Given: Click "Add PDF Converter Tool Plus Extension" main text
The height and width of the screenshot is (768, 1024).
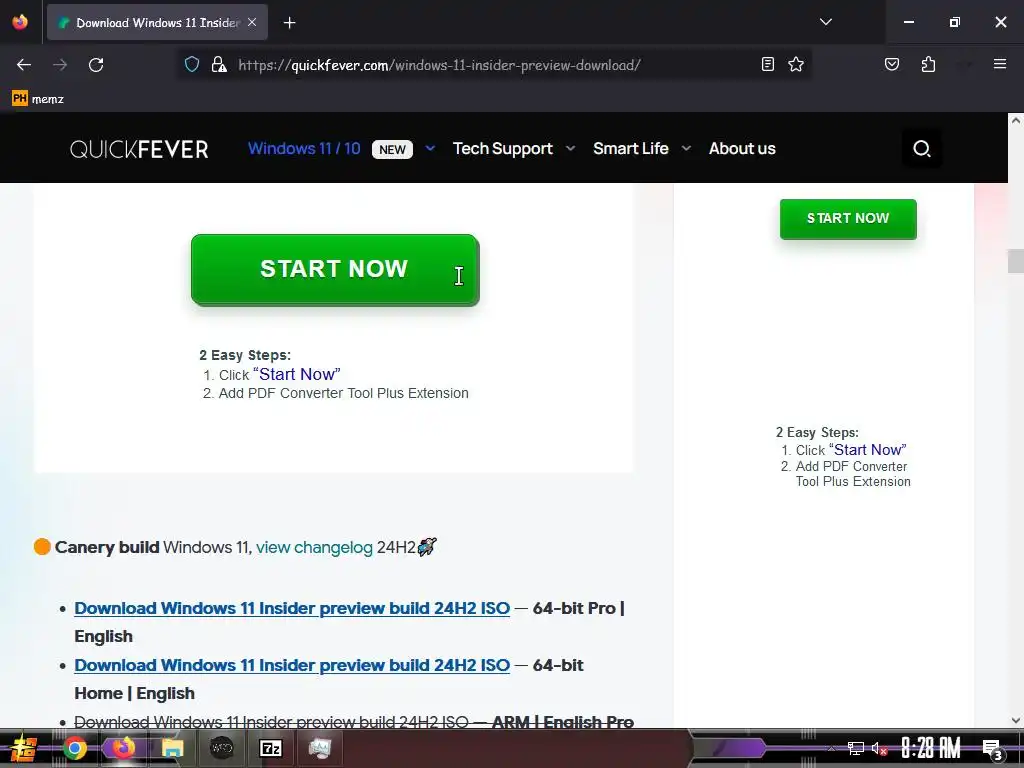Looking at the screenshot, I should (344, 393).
